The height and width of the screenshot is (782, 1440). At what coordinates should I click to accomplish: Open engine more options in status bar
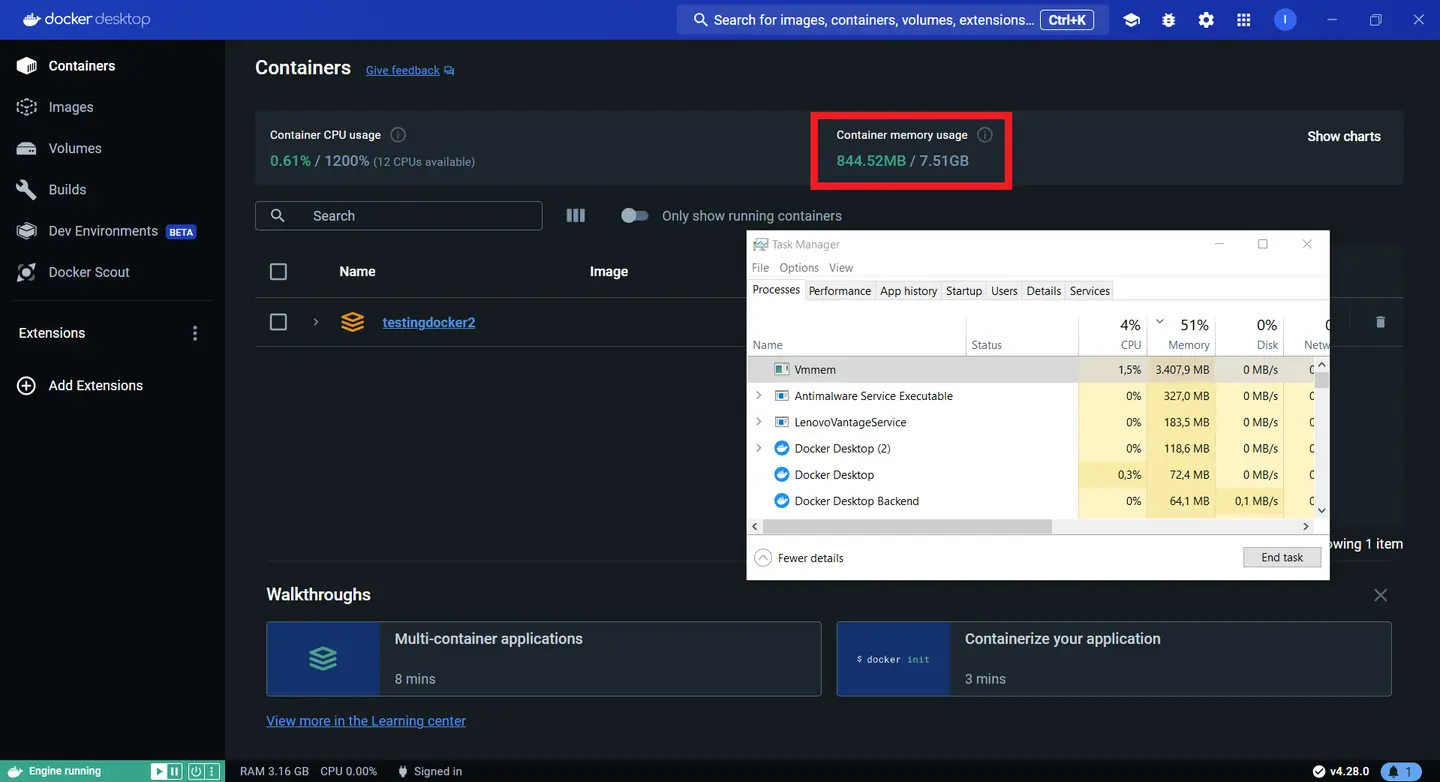pos(212,771)
